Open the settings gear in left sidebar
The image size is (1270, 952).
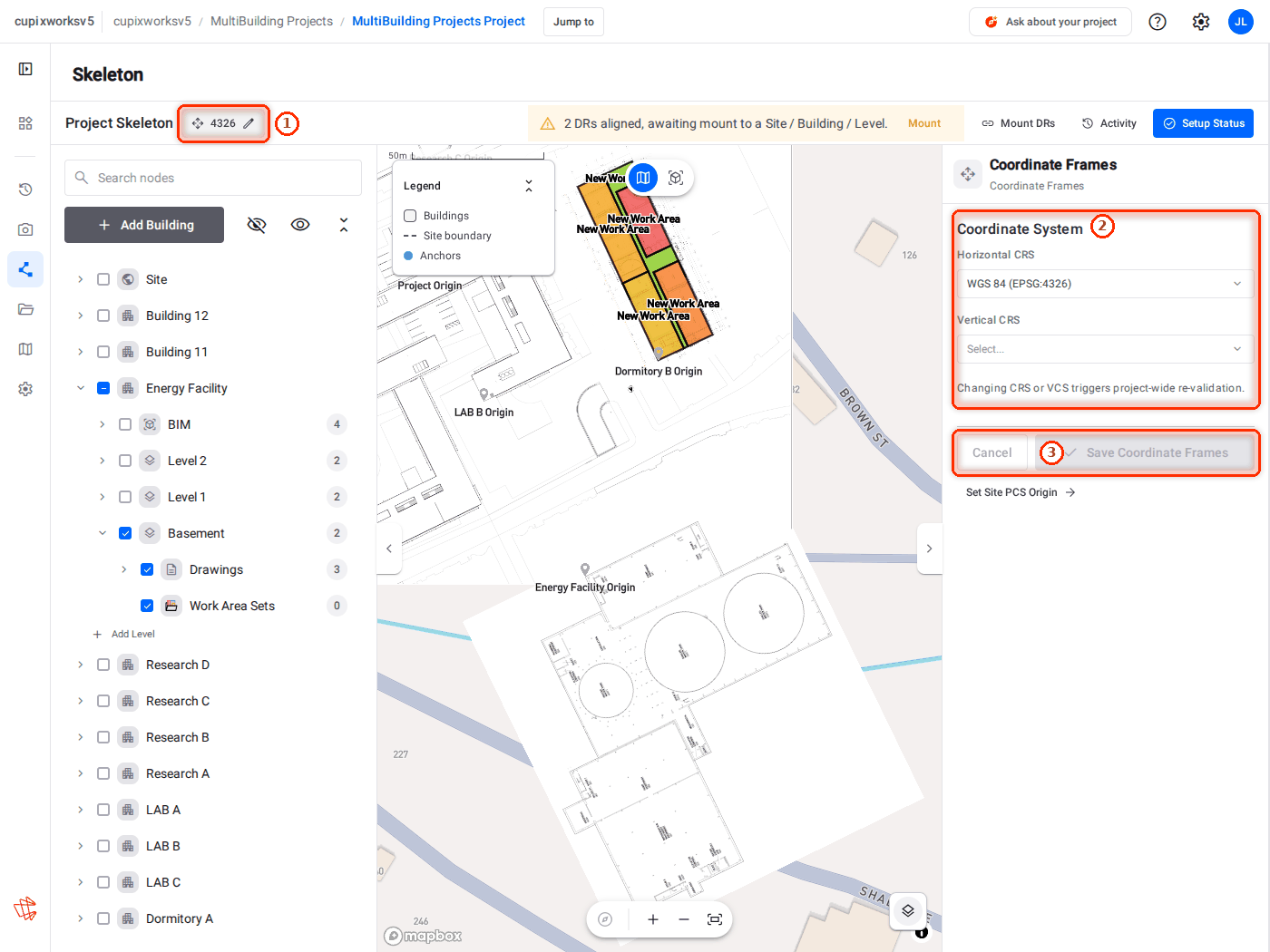pyautogui.click(x=25, y=389)
